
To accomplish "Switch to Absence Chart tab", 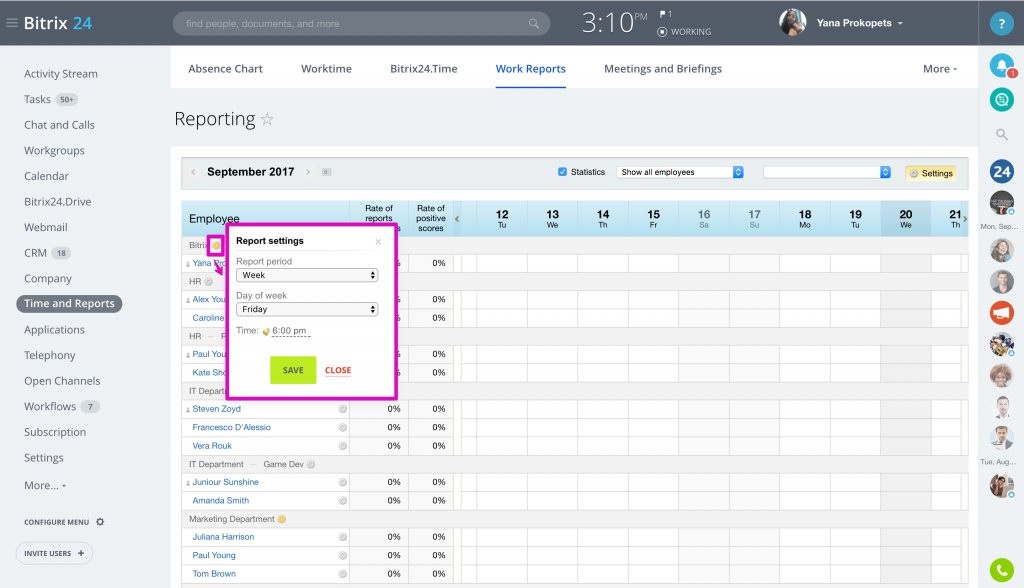I will coord(225,69).
